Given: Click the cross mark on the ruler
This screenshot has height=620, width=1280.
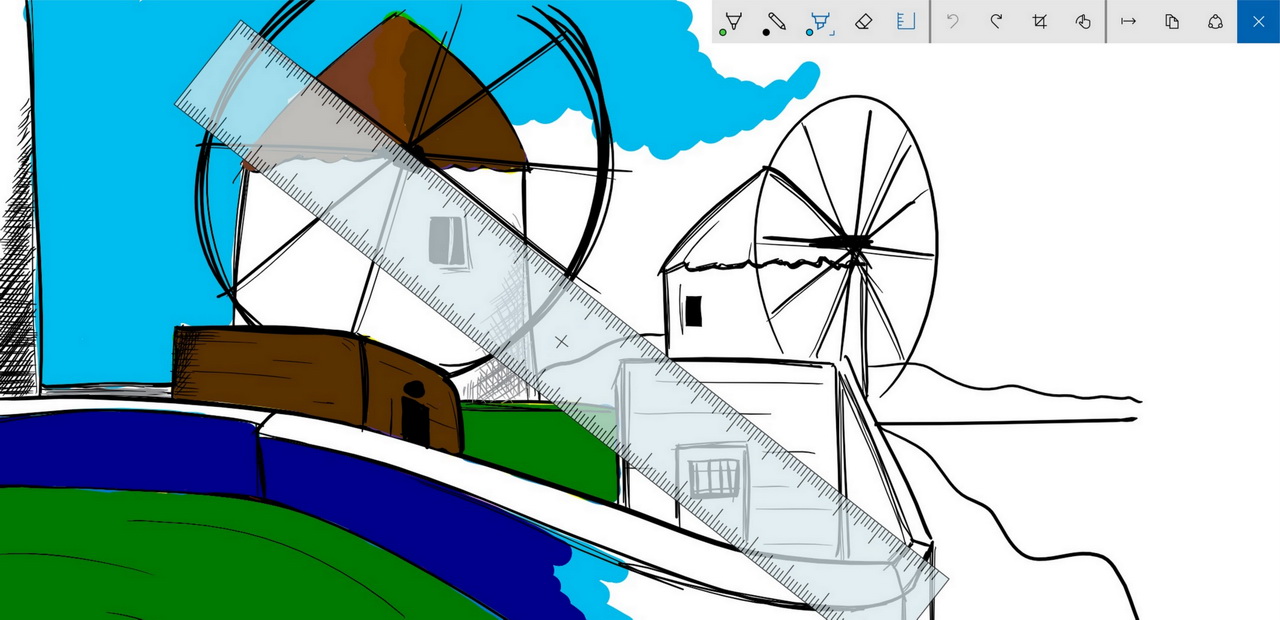Looking at the screenshot, I should (x=562, y=342).
